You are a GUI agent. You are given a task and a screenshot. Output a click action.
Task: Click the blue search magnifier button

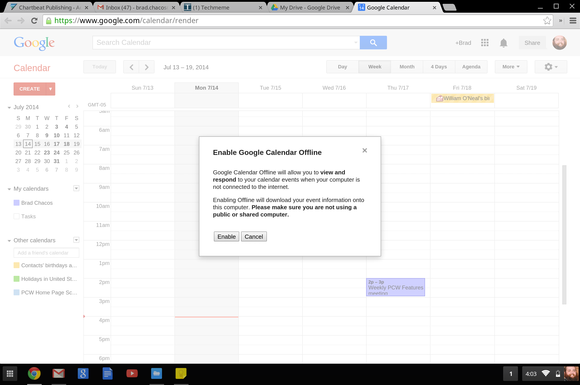(x=373, y=43)
